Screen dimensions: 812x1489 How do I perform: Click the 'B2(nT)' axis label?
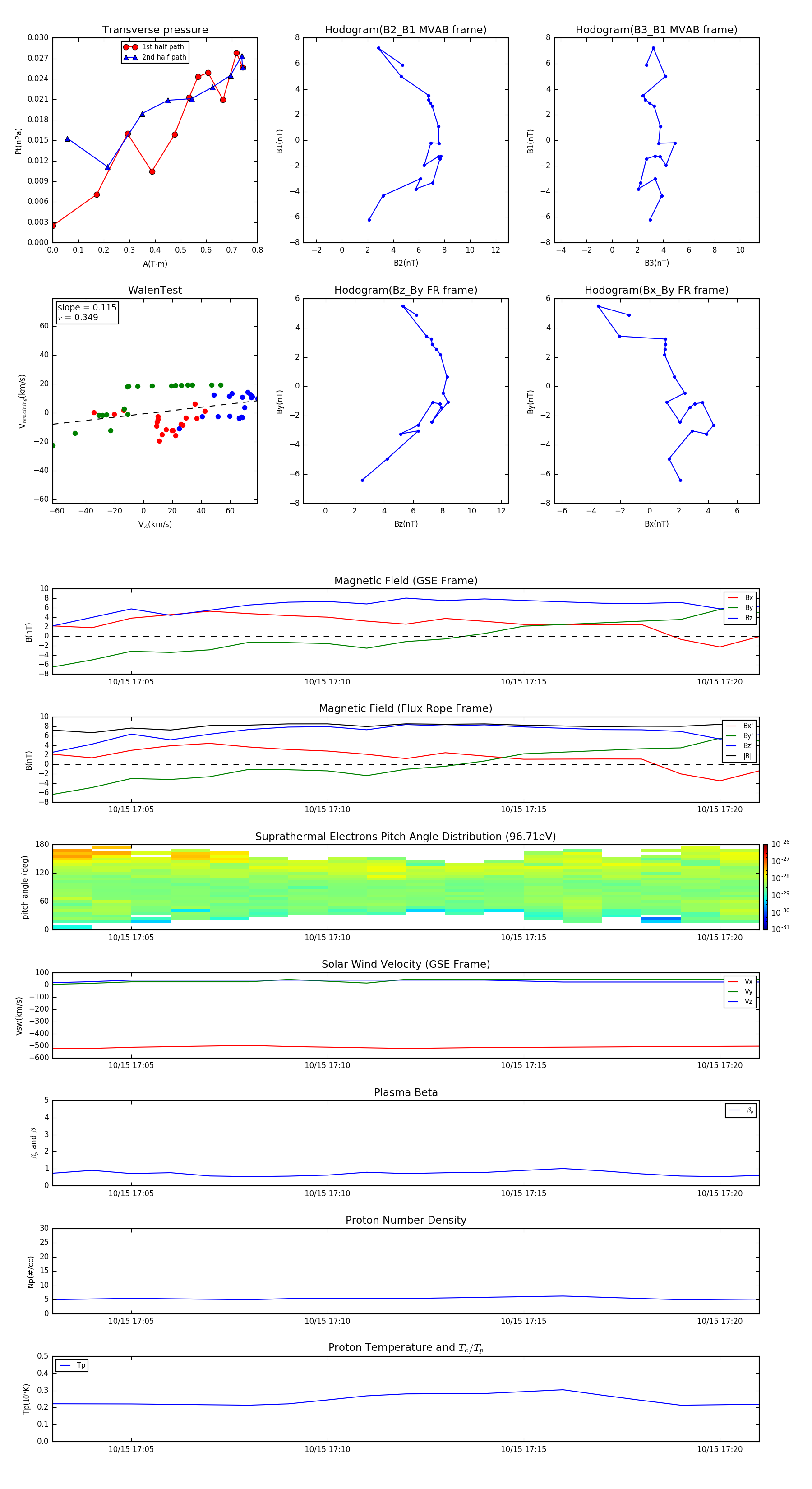pos(406,263)
